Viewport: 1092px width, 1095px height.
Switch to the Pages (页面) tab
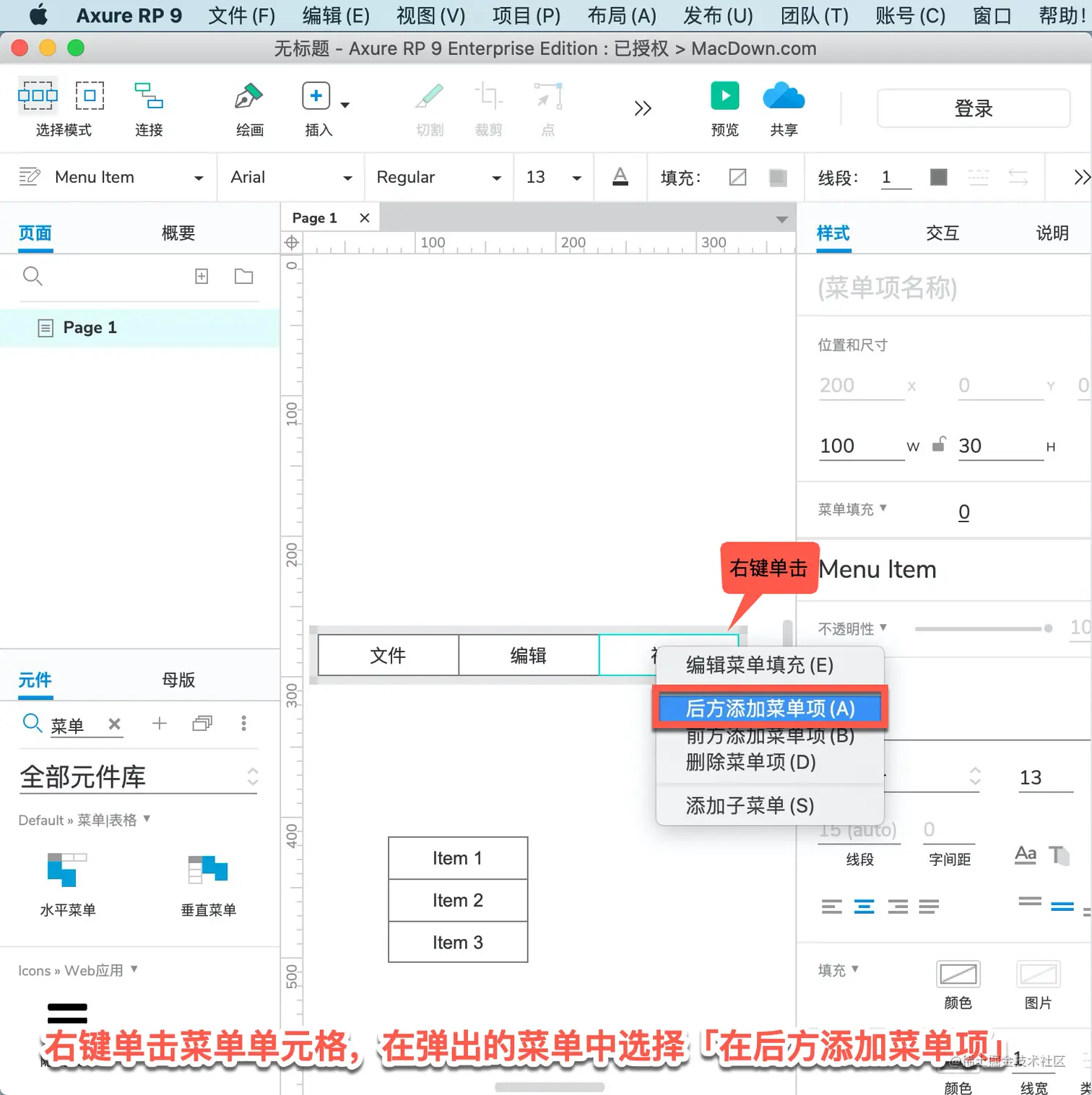35,233
